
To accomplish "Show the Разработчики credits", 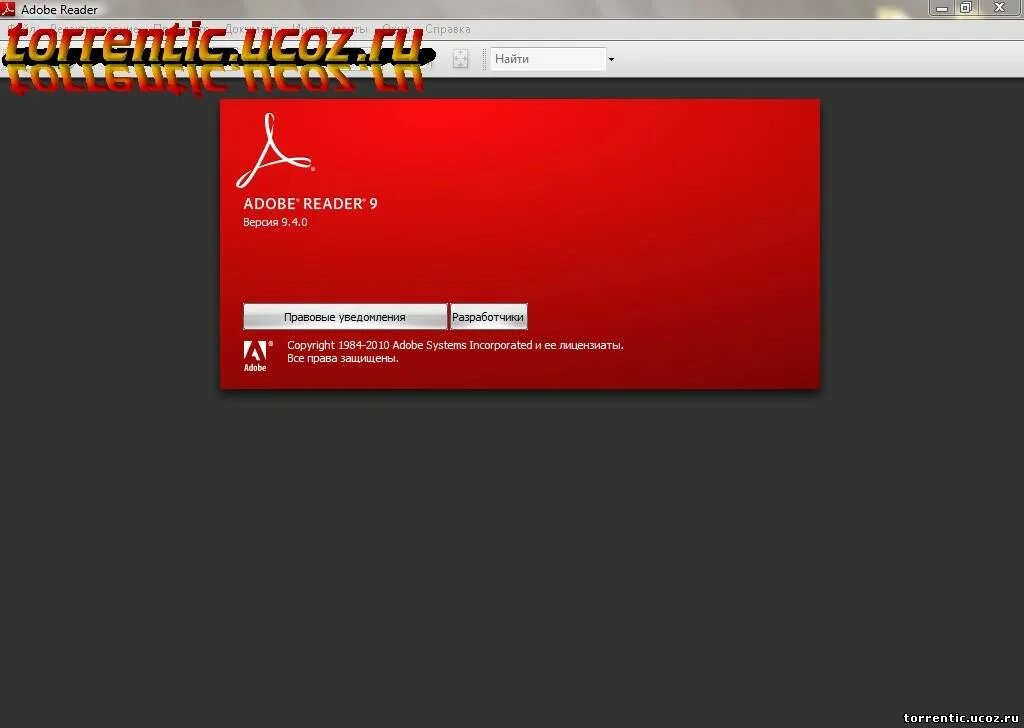I will [x=488, y=317].
